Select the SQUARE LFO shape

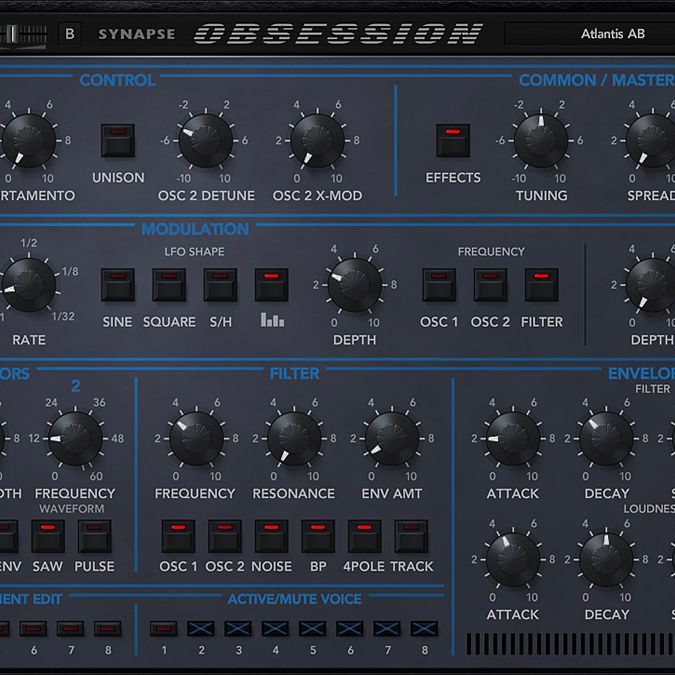(169, 285)
